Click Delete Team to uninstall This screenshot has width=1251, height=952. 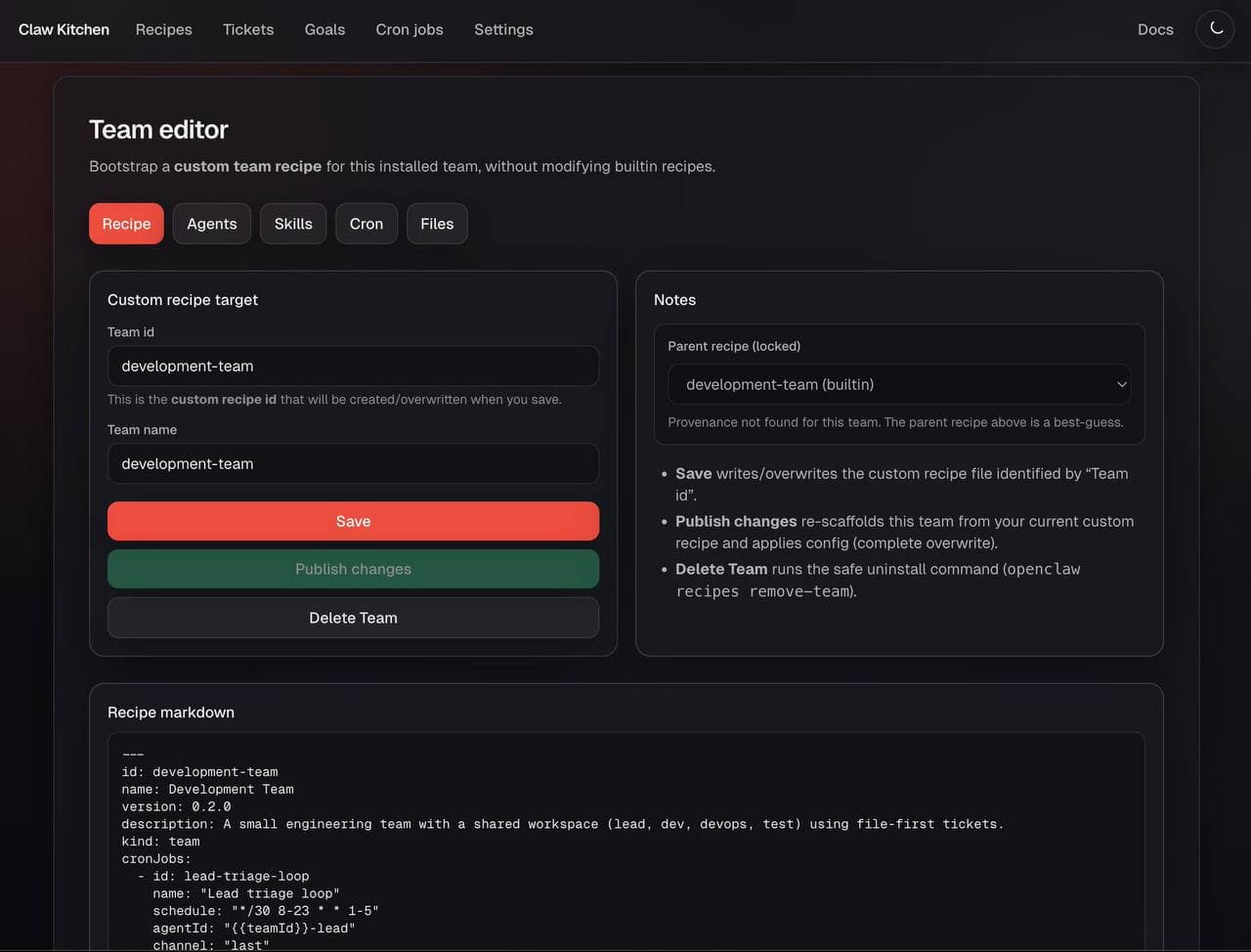pos(353,617)
